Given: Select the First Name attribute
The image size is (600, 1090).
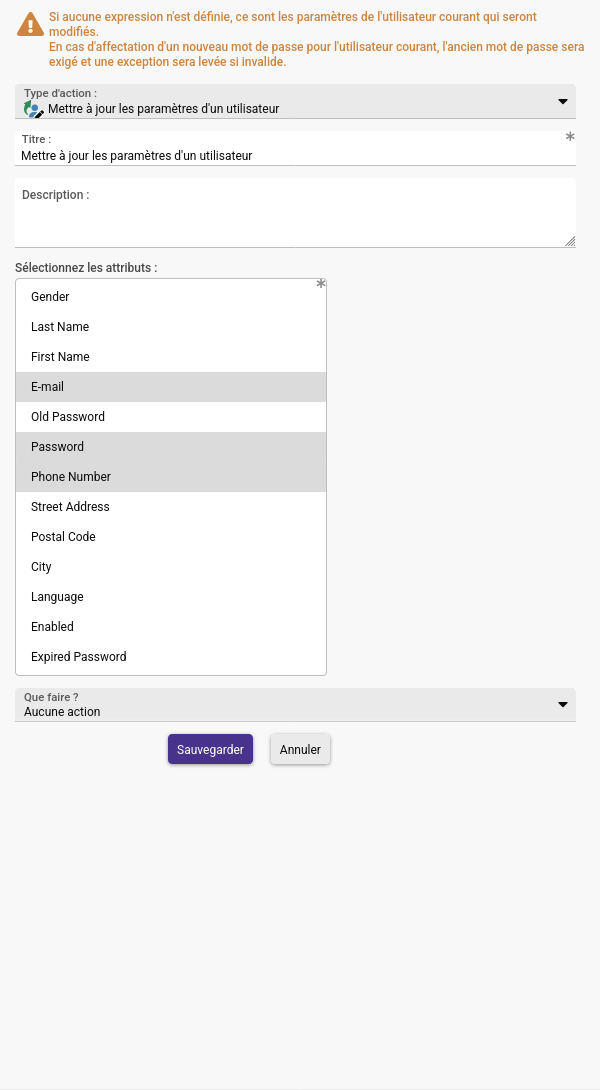Looking at the screenshot, I should (170, 357).
